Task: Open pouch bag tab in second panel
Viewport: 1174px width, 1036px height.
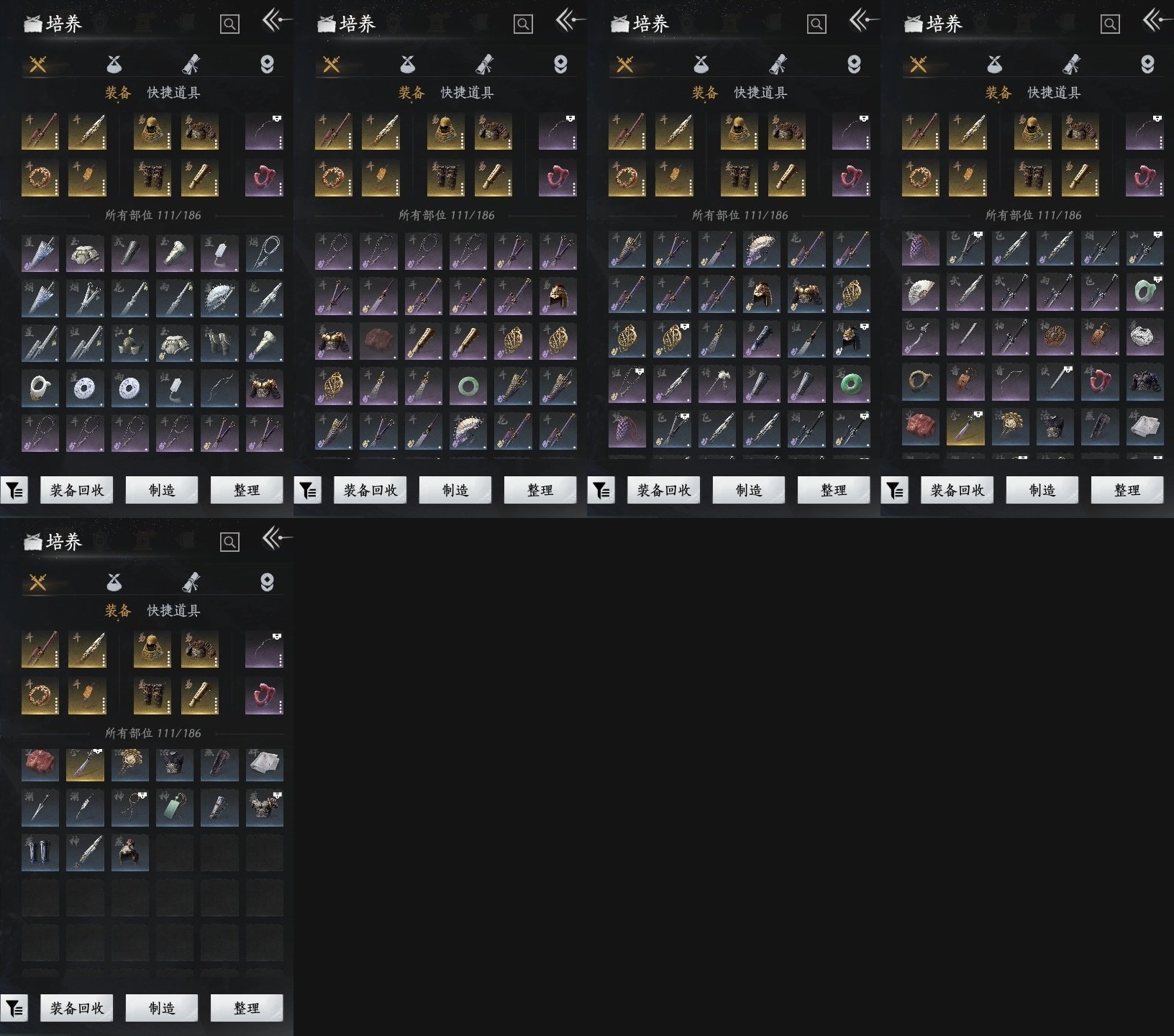Action: coord(408,65)
